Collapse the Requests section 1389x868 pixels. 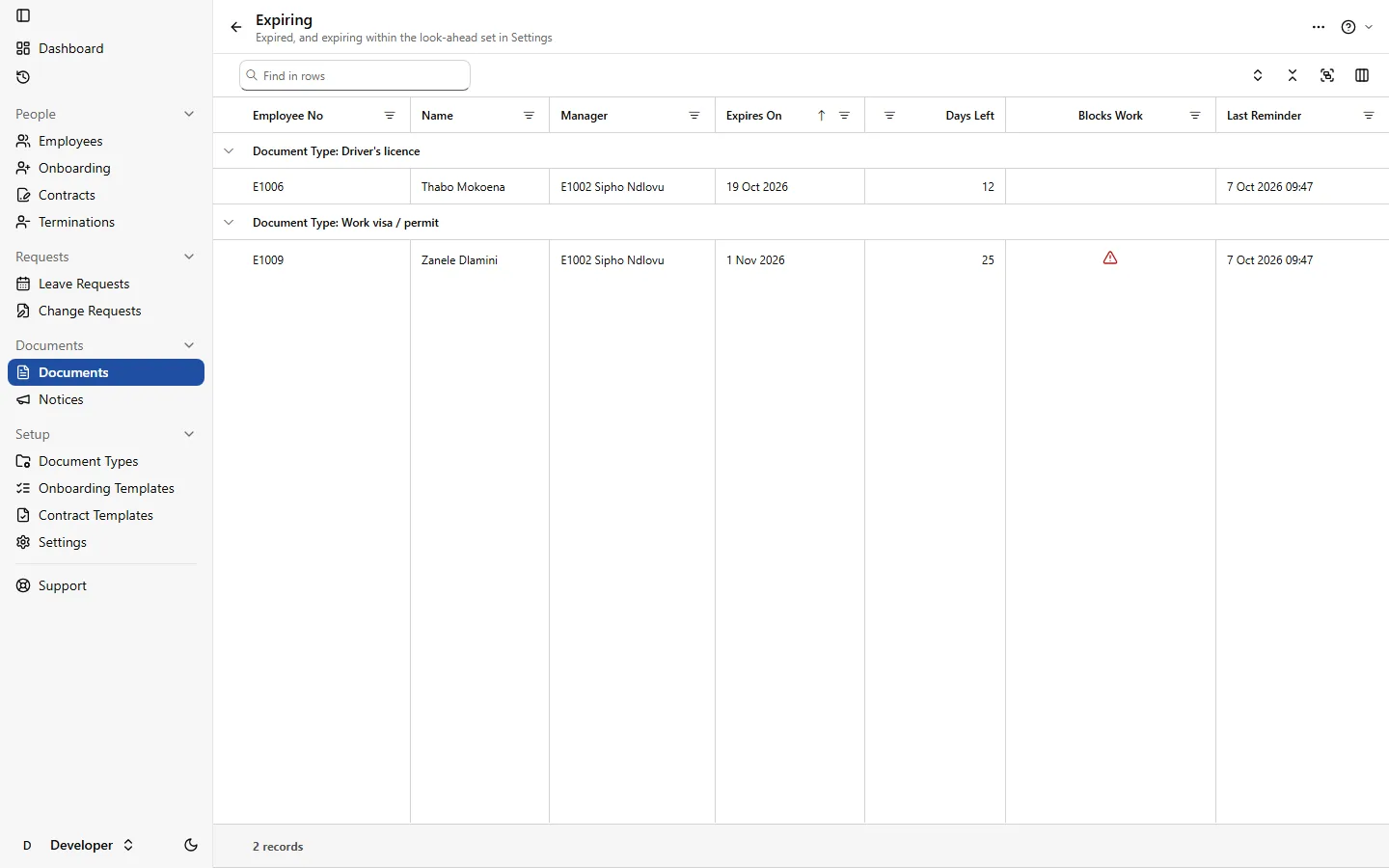189,257
